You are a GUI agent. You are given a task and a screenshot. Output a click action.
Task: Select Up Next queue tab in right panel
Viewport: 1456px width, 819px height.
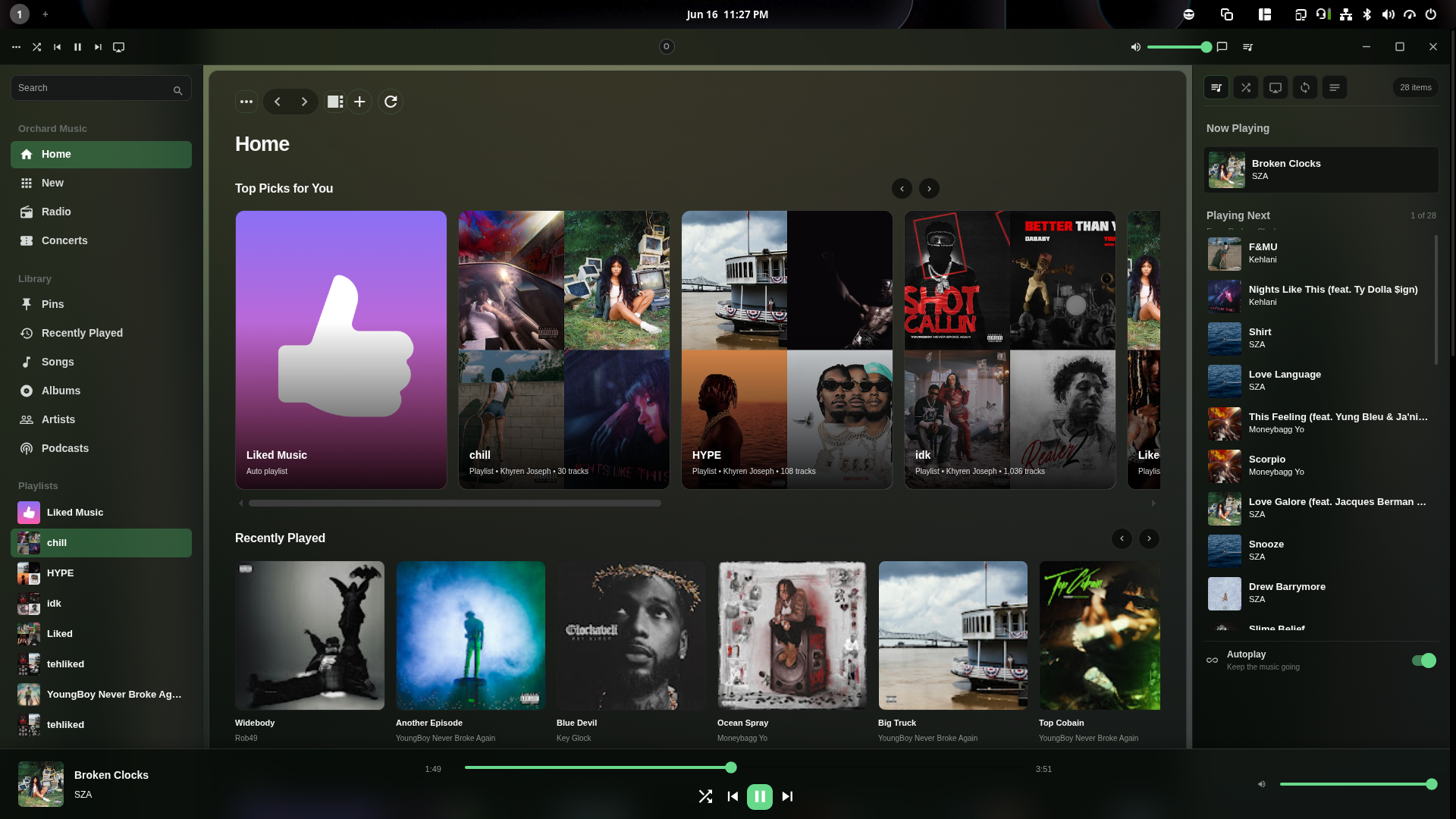(1216, 87)
